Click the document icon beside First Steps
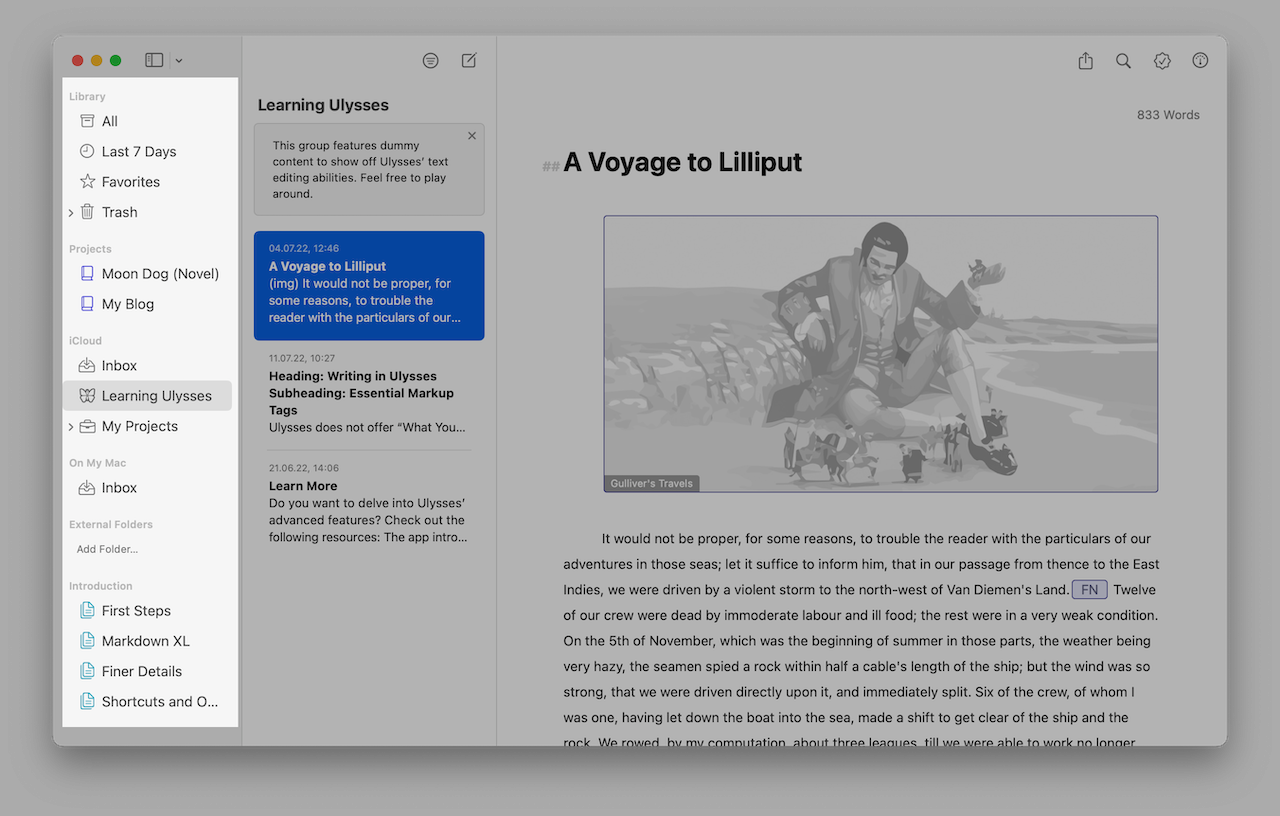This screenshot has width=1280, height=816. (x=87, y=611)
